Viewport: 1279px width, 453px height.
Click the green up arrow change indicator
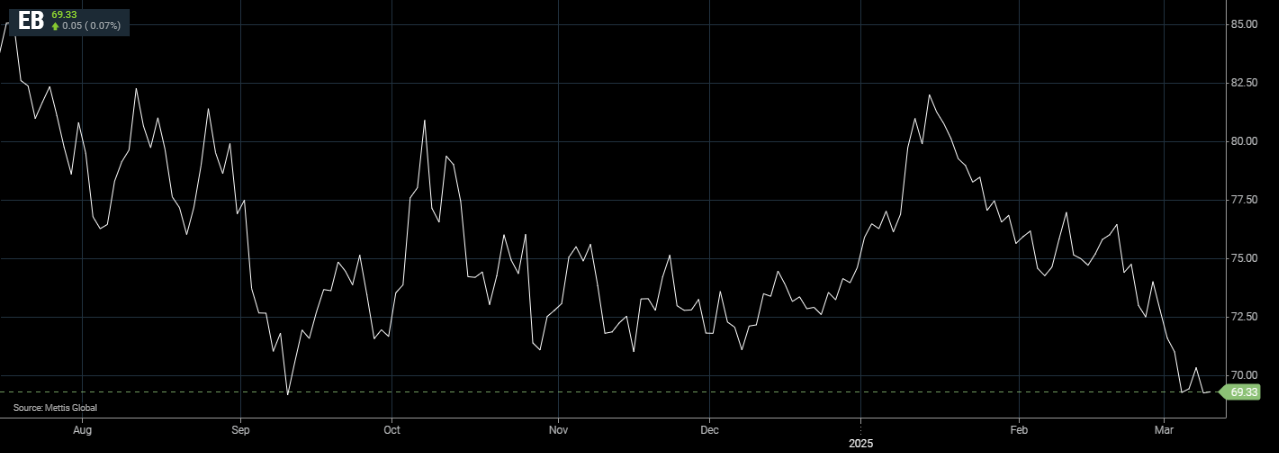55,26
